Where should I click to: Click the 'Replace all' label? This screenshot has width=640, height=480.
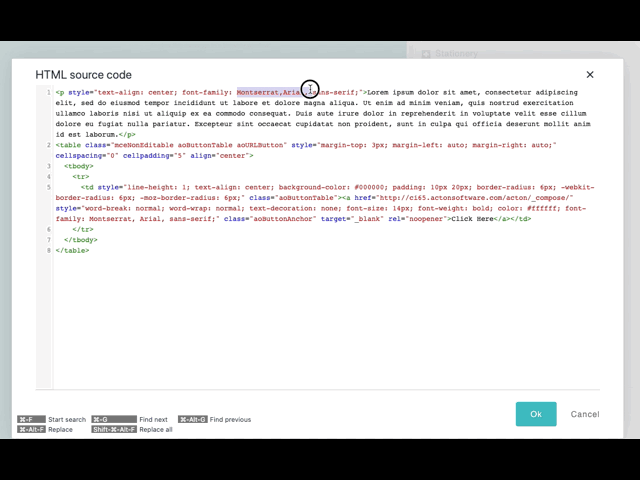pyautogui.click(x=156, y=429)
